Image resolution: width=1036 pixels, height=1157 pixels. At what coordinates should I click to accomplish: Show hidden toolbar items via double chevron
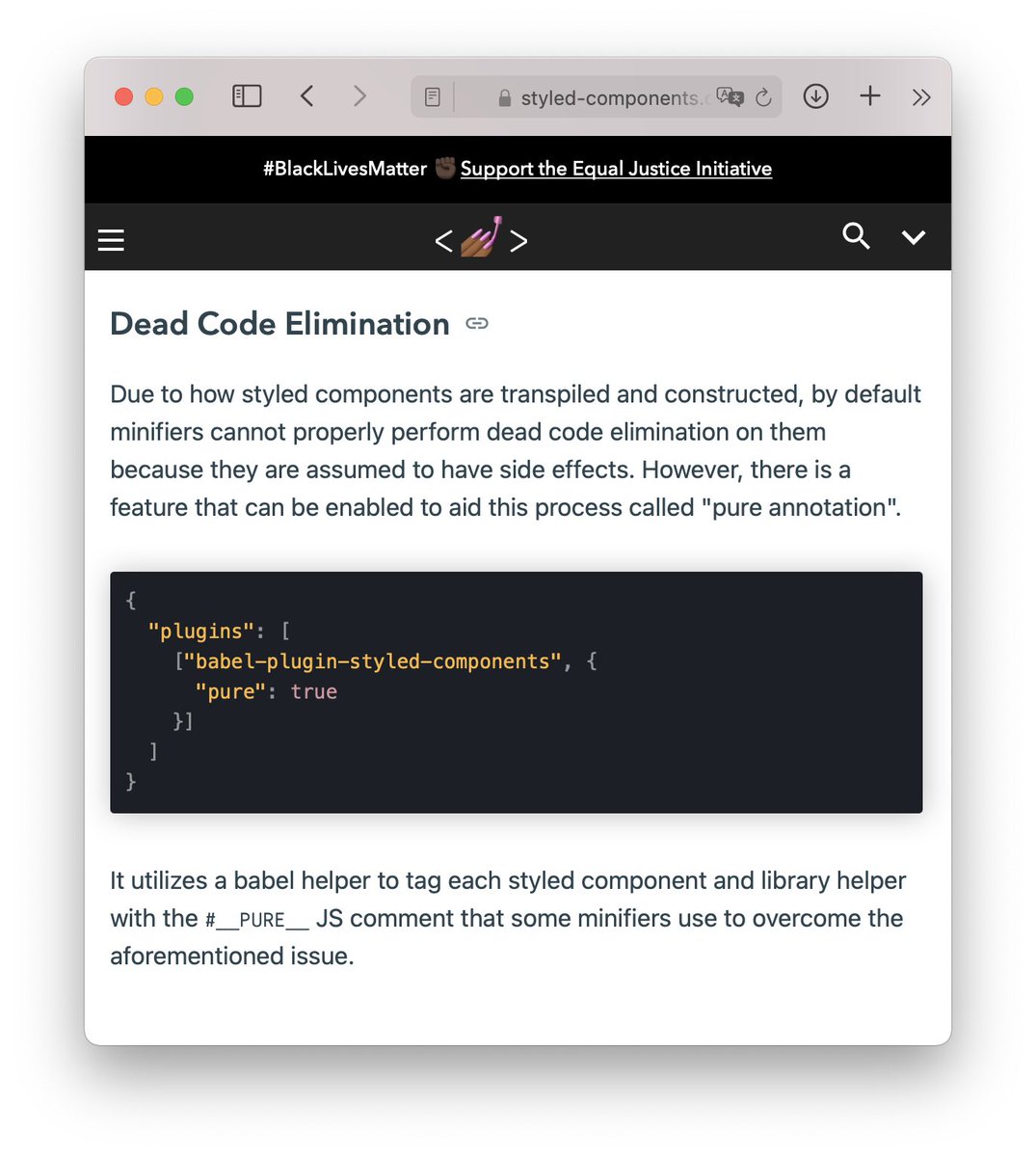[921, 96]
